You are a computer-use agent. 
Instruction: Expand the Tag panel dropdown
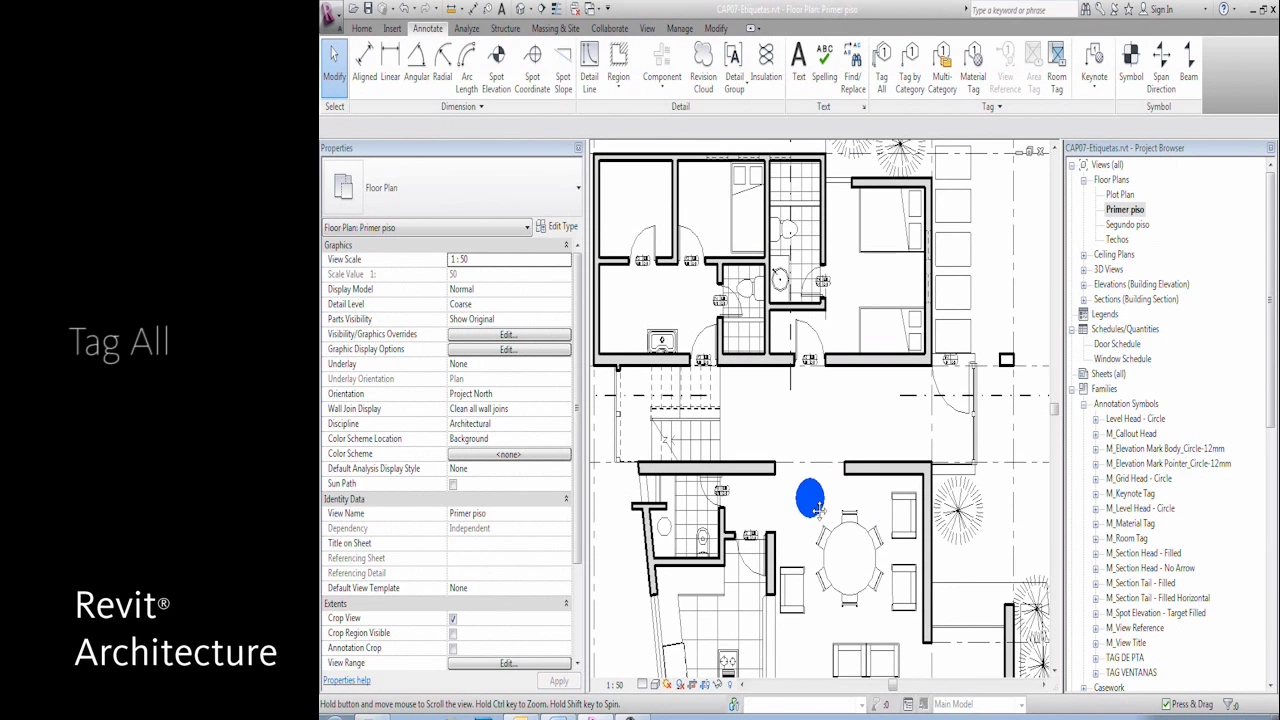point(991,107)
